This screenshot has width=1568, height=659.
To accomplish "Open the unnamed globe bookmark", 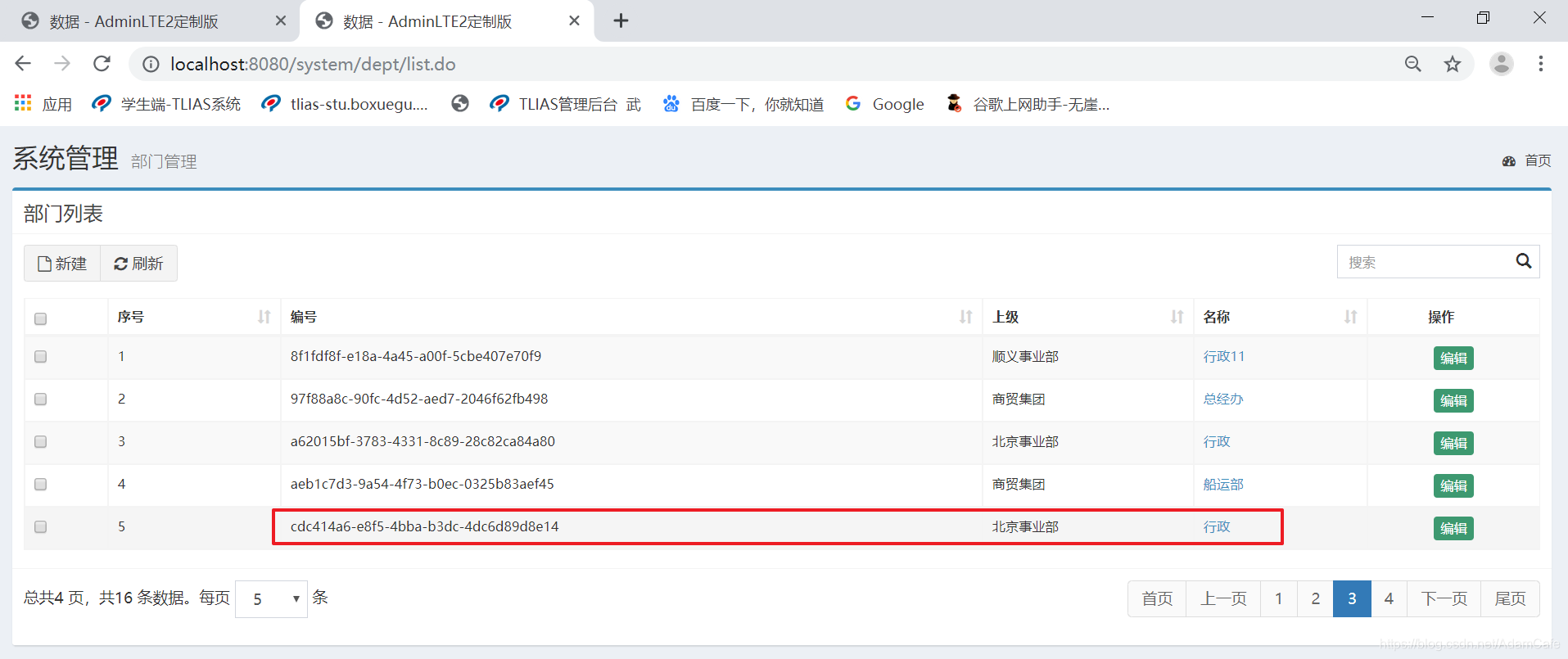I will 460,103.
